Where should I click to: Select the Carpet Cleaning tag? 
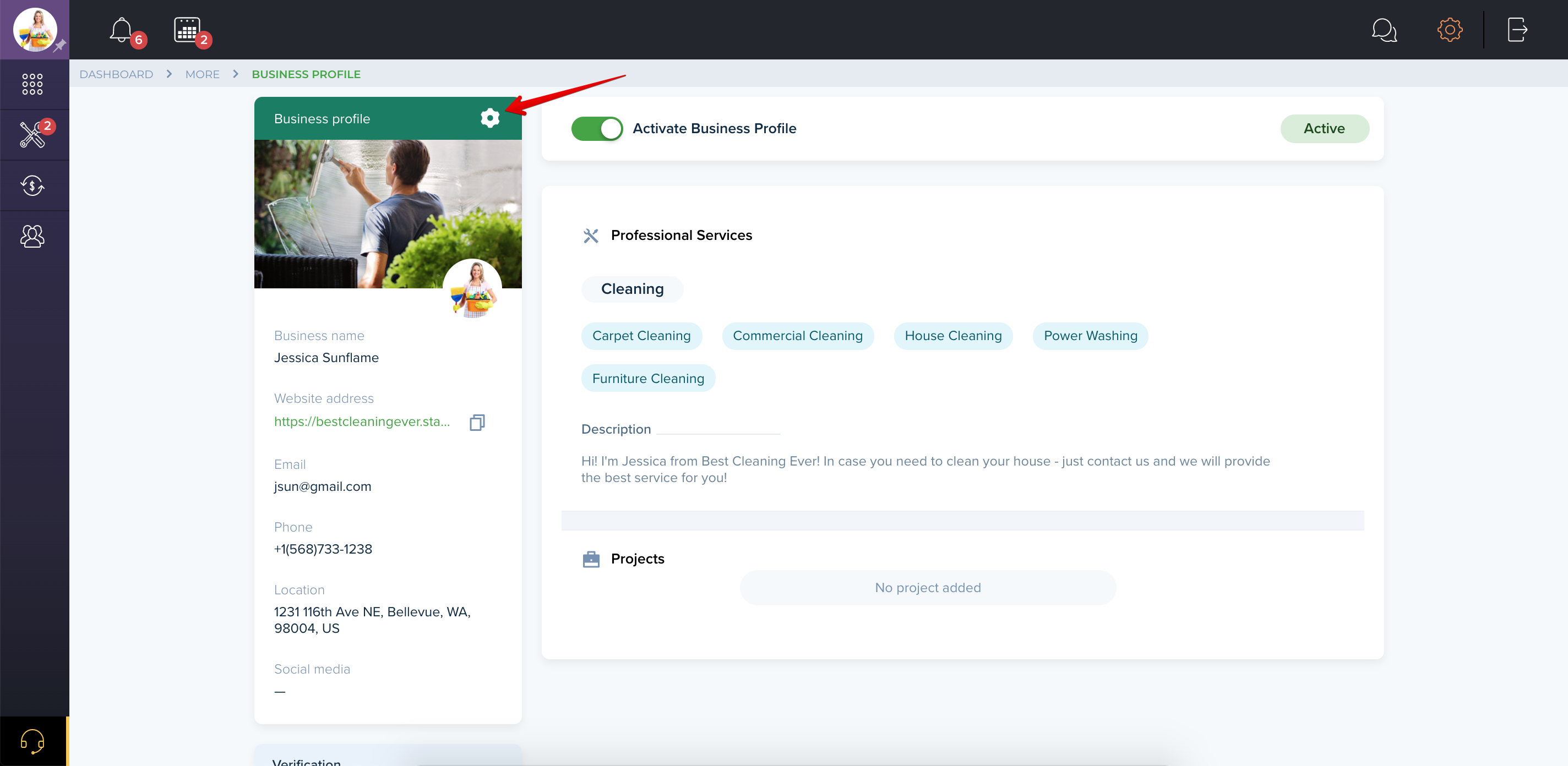click(641, 336)
